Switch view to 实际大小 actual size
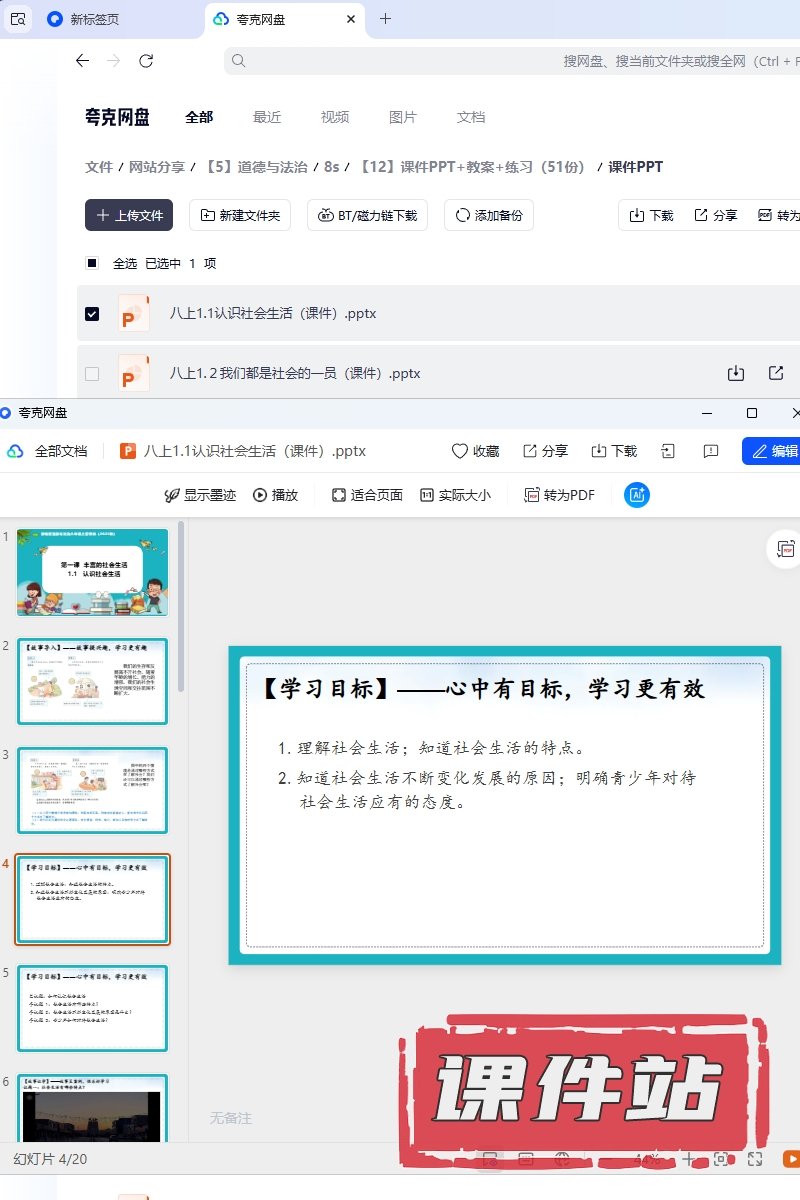 click(455, 495)
